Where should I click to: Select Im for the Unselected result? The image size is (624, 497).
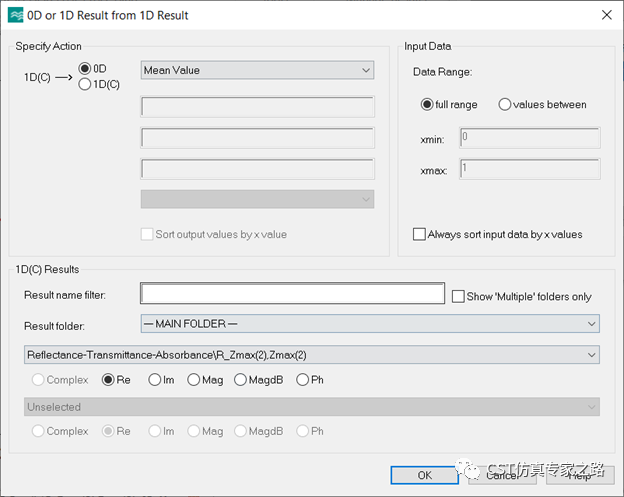coord(154,431)
